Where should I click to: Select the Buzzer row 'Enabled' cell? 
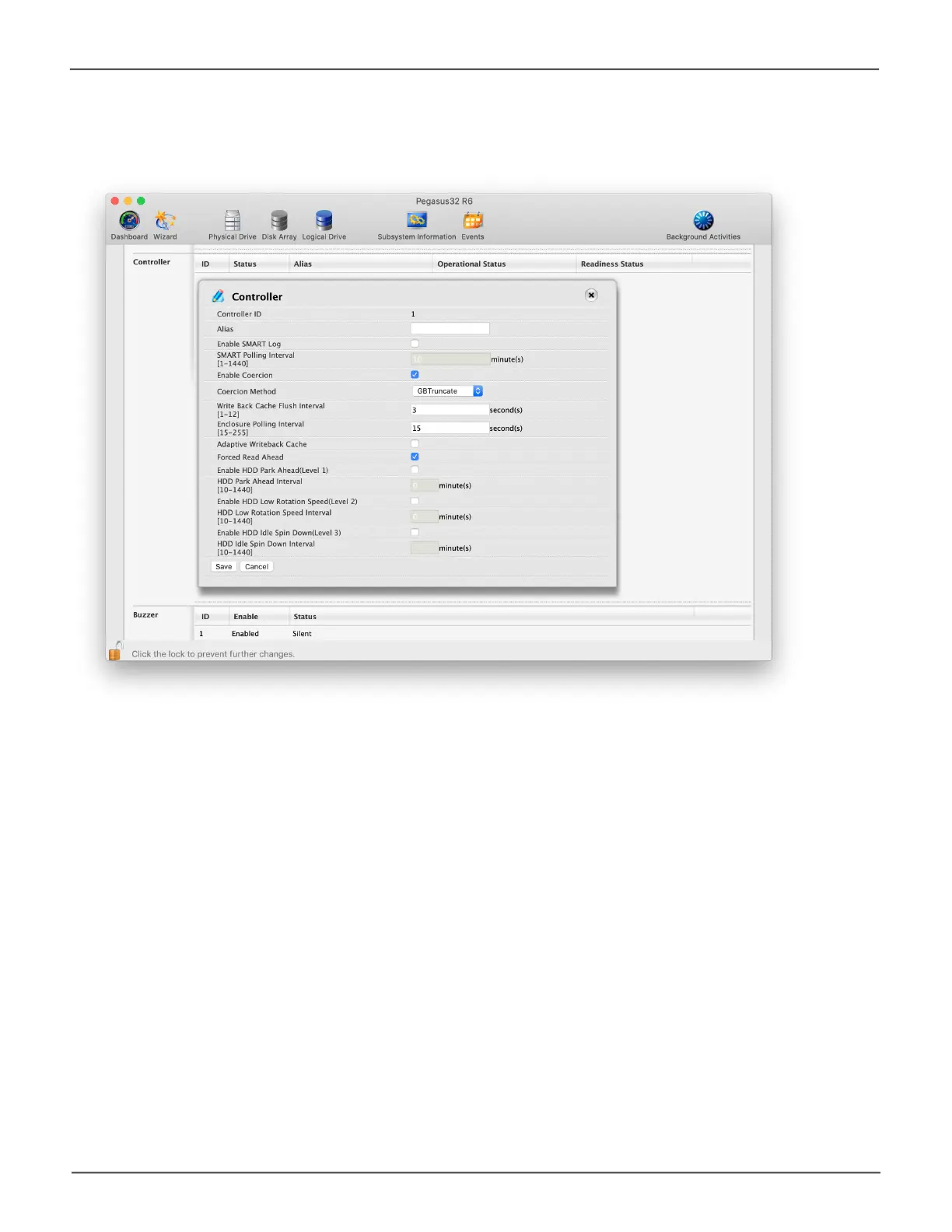[x=245, y=633]
